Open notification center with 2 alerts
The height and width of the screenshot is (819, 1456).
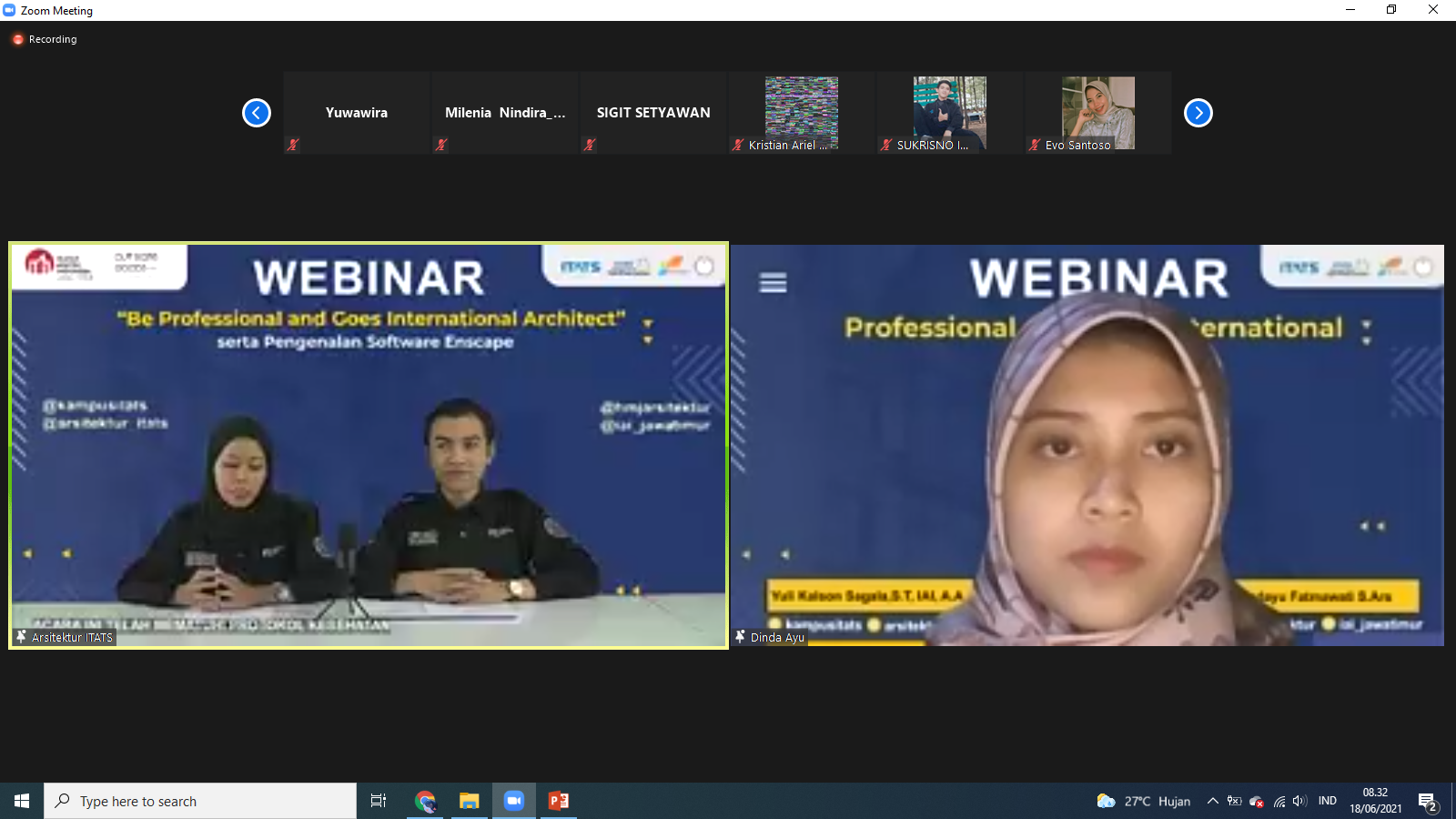point(1427,802)
